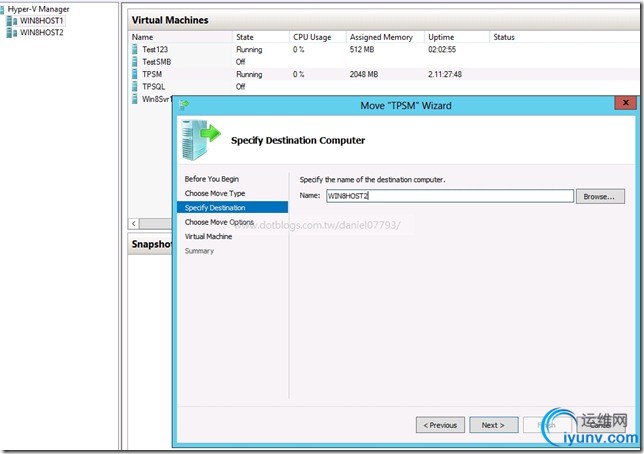Select the Specify Destination step
Image resolution: width=644 pixels, height=454 pixels.
click(232, 207)
